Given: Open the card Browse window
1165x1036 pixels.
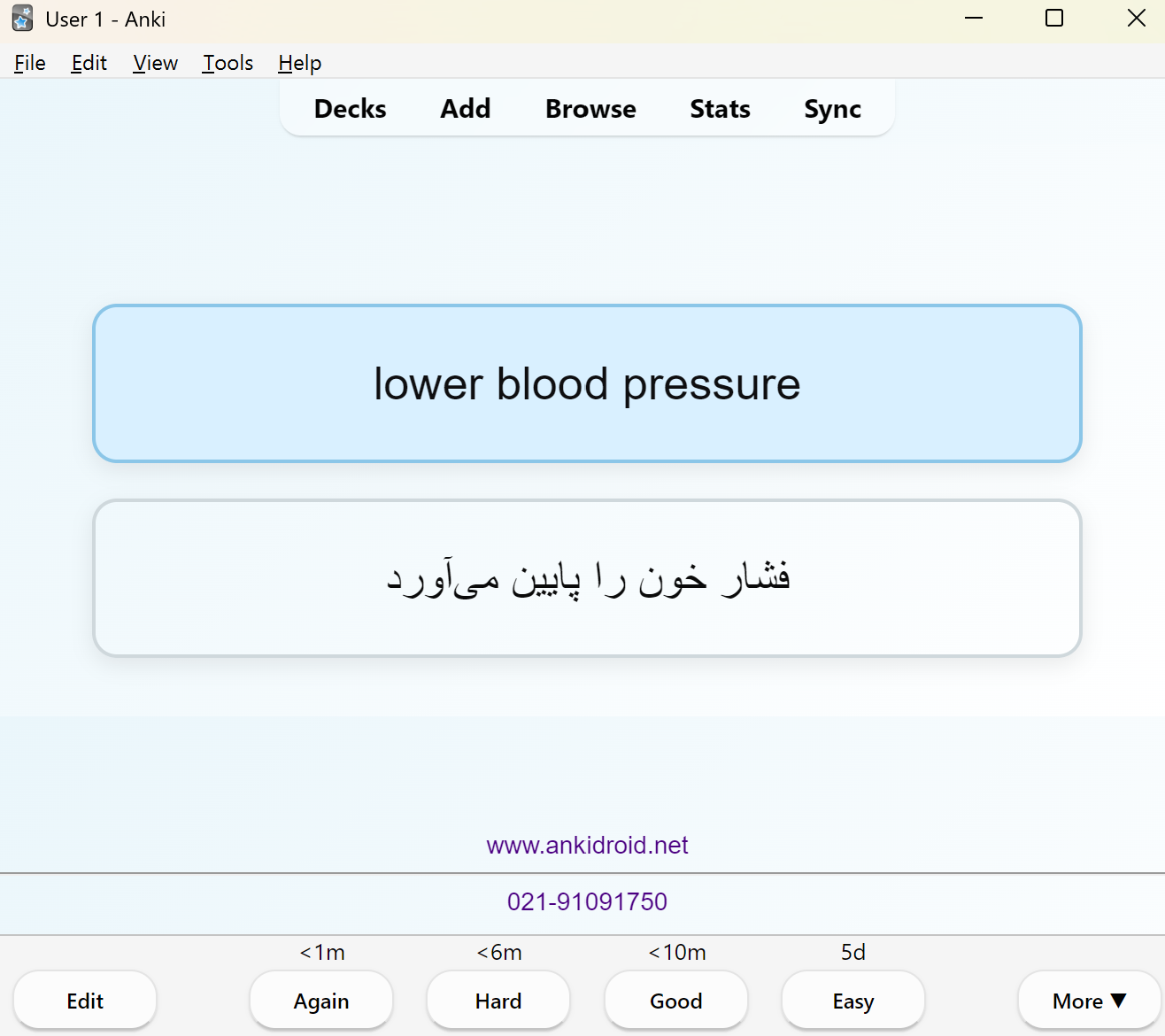Looking at the screenshot, I should [590, 109].
